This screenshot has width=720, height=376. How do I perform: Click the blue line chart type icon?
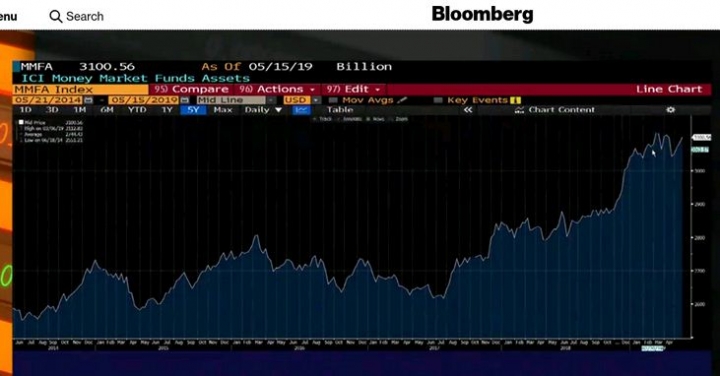tap(302, 110)
